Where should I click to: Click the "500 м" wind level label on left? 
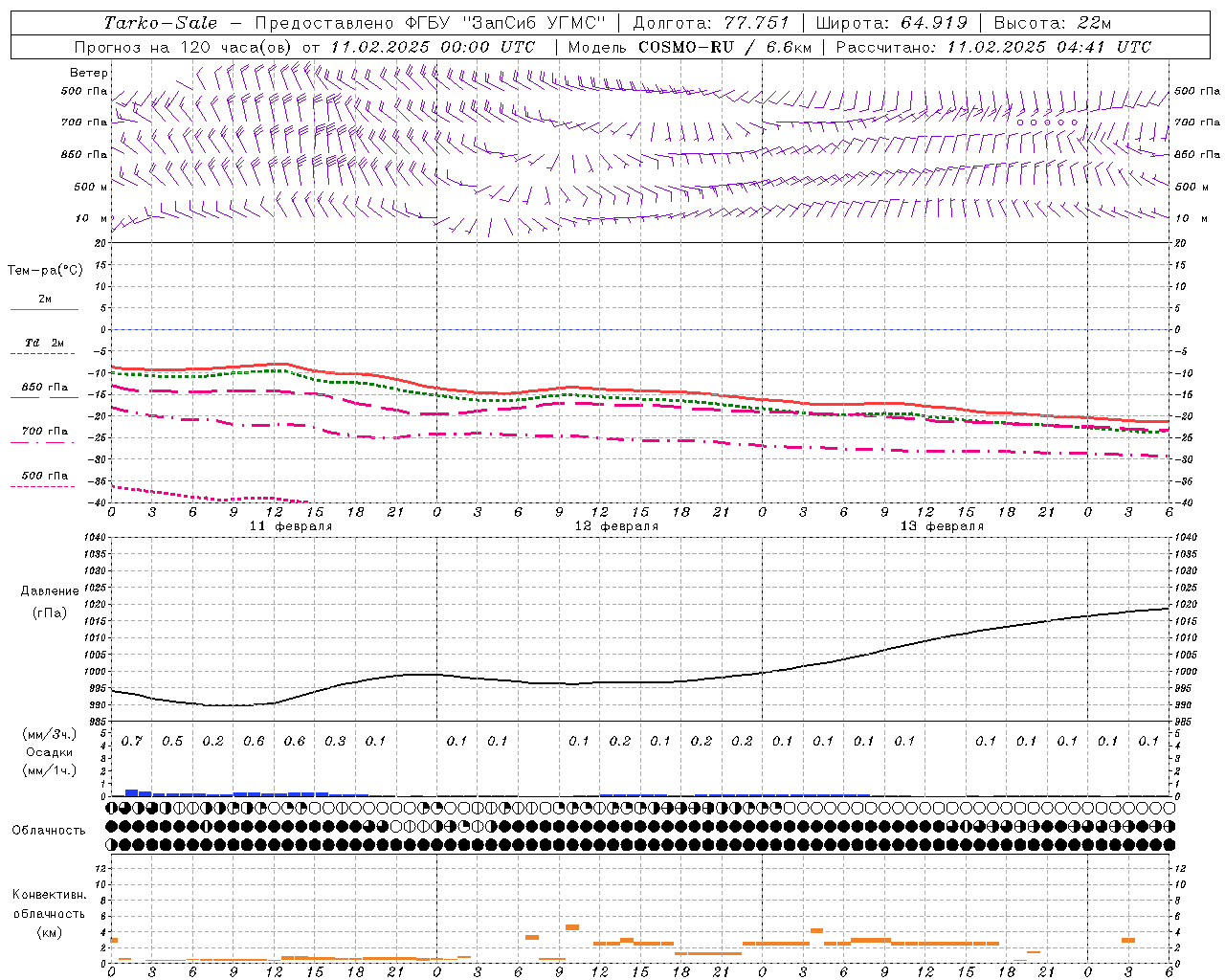pyautogui.click(x=91, y=187)
